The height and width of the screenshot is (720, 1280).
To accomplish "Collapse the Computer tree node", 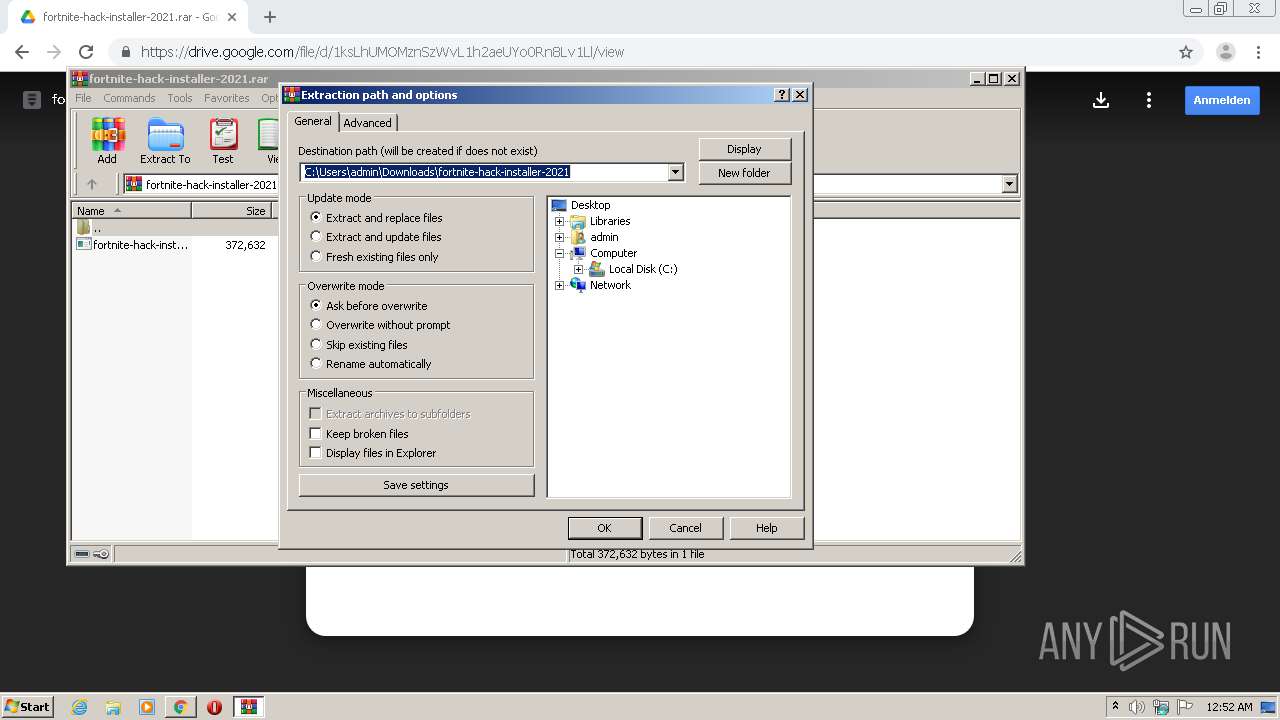I will (560, 253).
